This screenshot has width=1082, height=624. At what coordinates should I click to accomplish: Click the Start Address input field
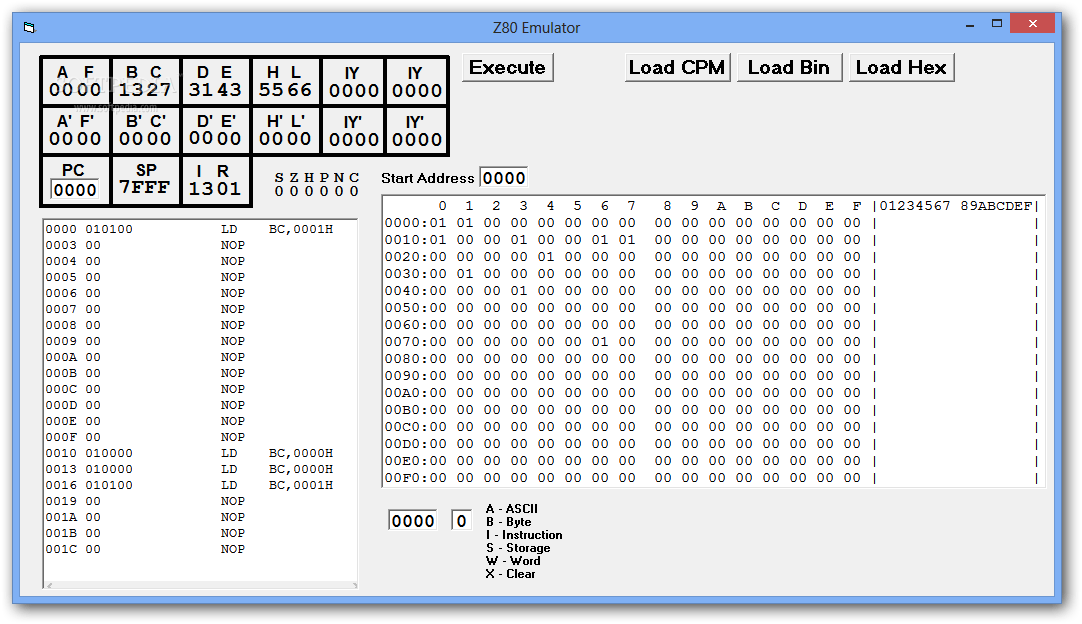pyautogui.click(x=504, y=178)
